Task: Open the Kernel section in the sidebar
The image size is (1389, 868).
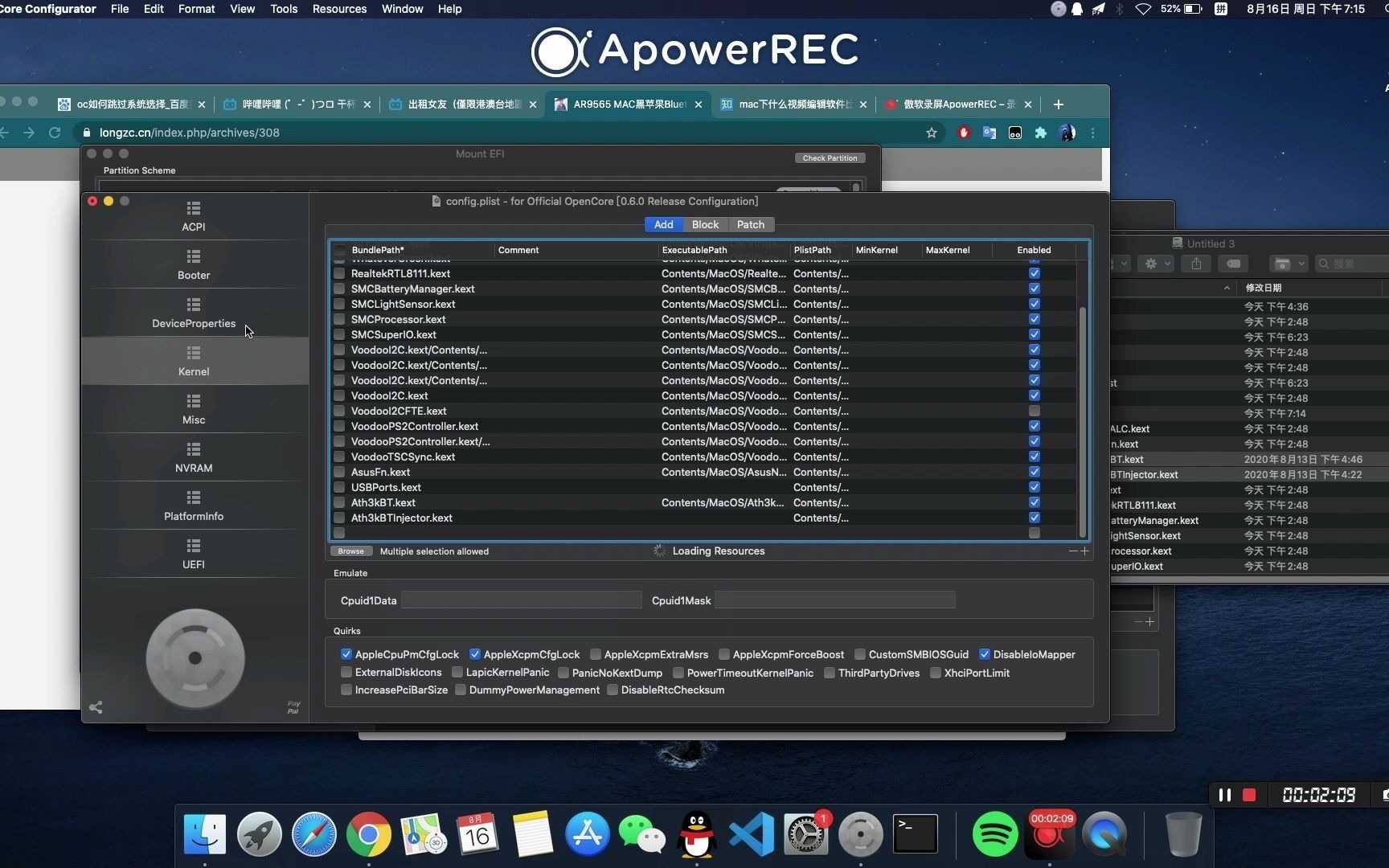Action: tap(193, 361)
